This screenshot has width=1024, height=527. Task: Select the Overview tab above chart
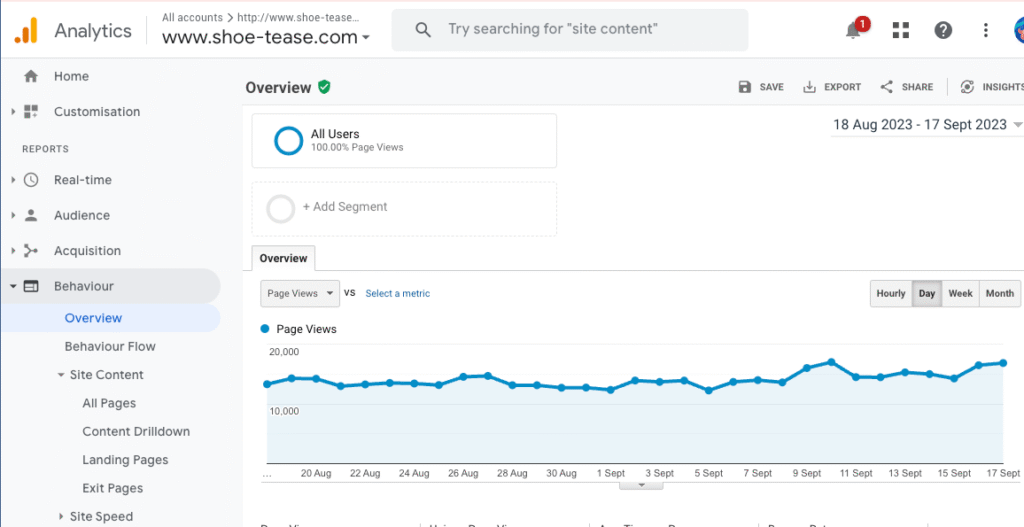tap(283, 258)
